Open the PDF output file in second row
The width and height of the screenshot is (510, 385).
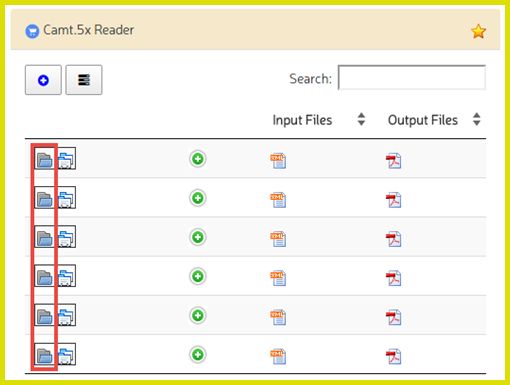point(394,200)
